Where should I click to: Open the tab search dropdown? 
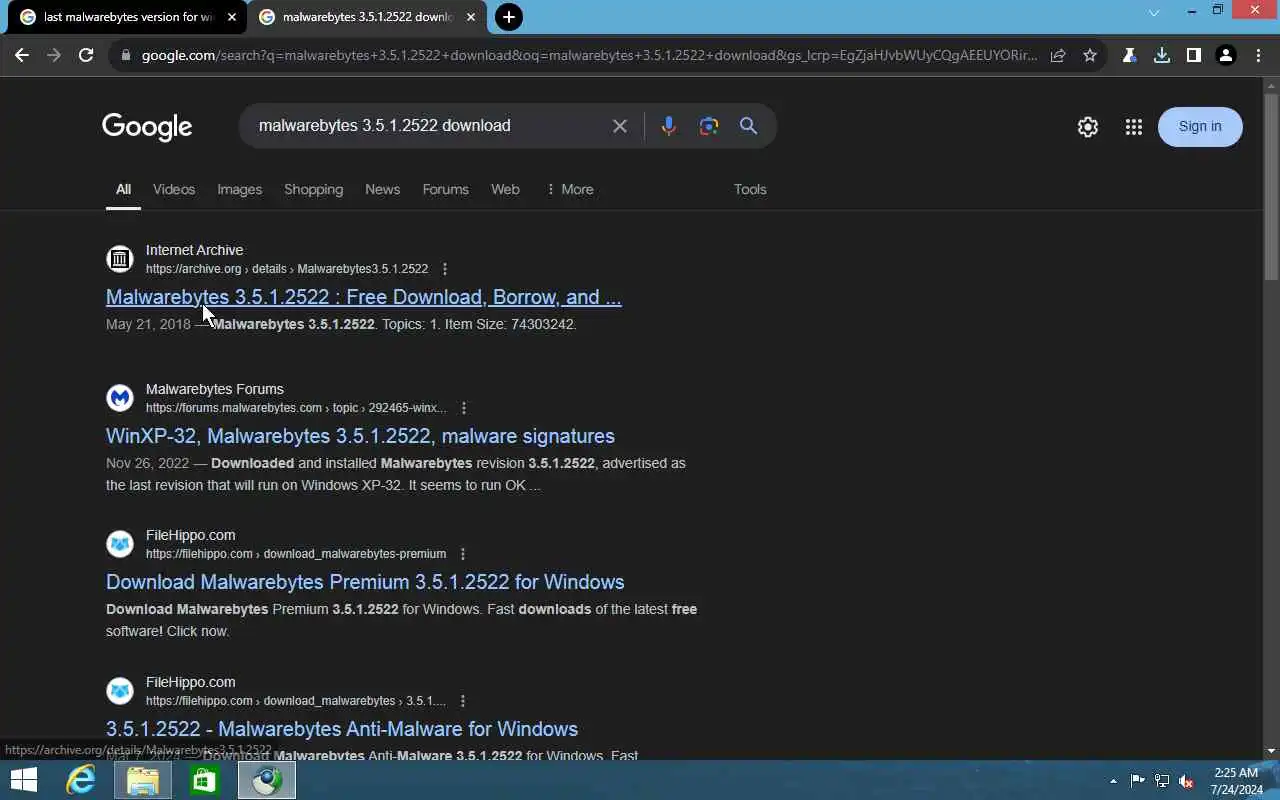tap(1153, 13)
